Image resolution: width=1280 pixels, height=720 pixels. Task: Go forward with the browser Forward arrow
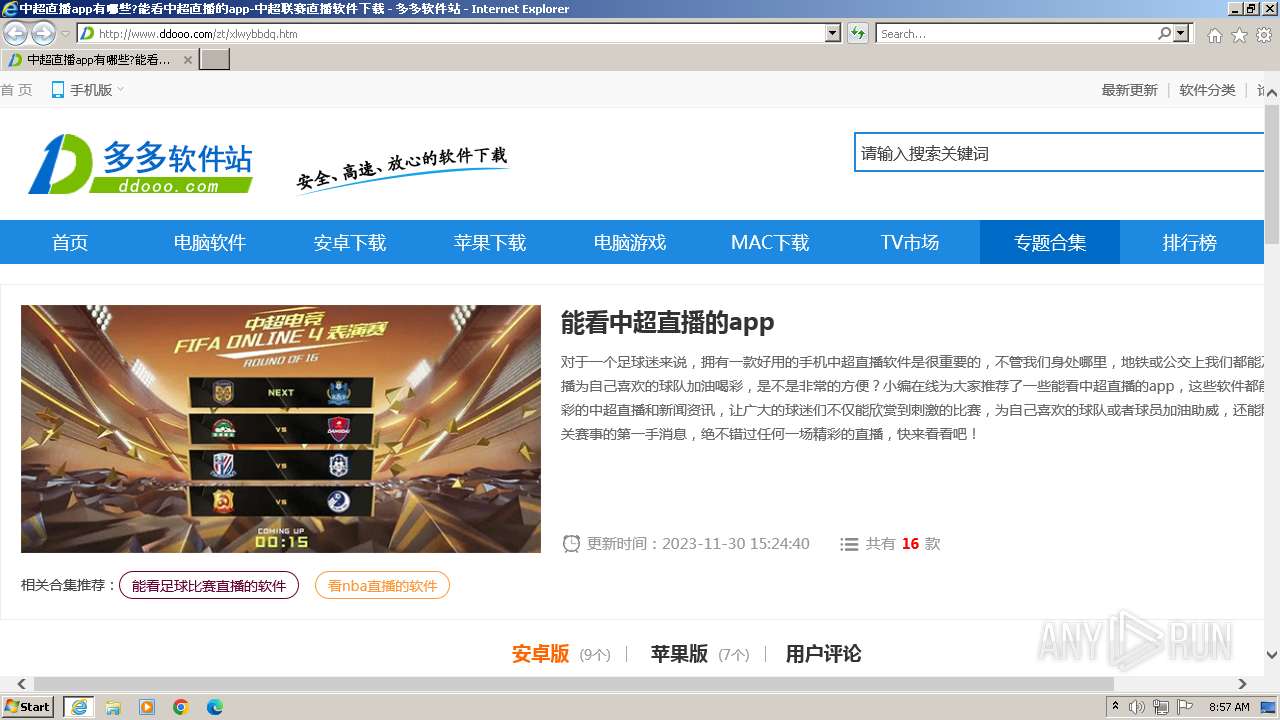coord(43,33)
